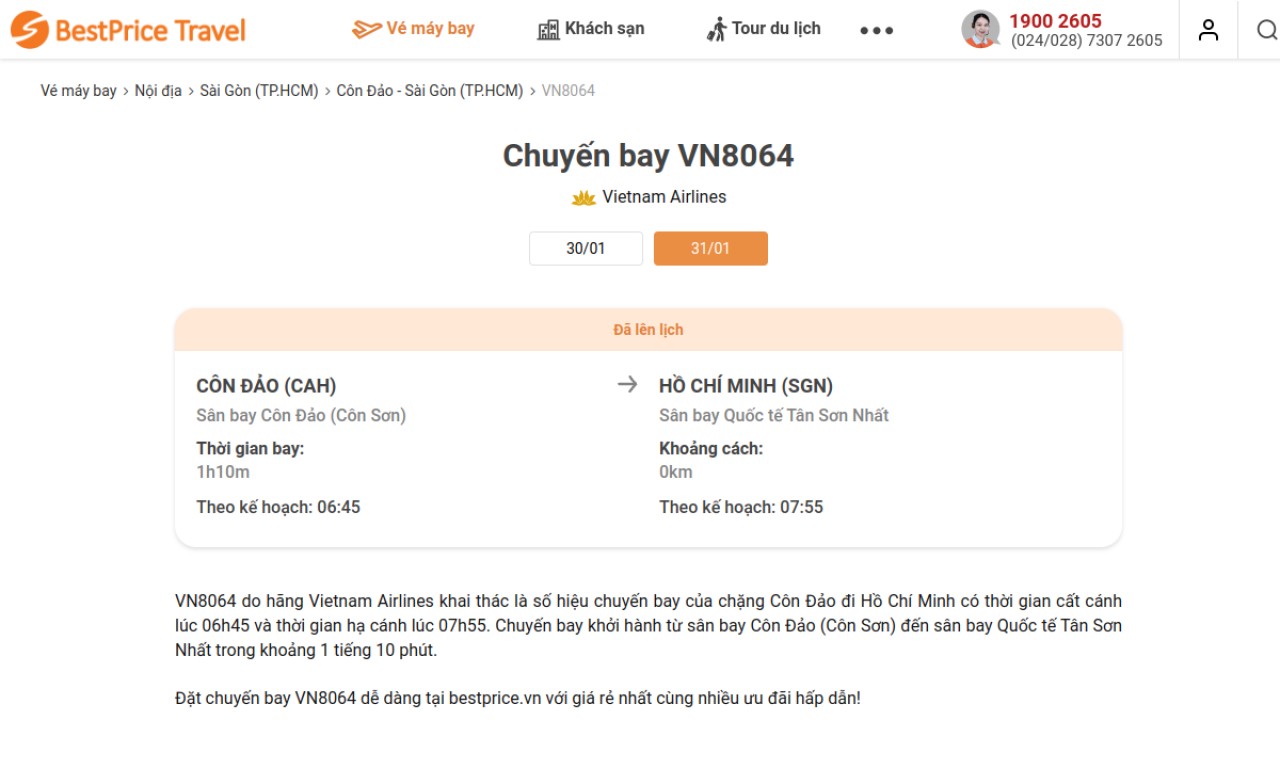Viewport: 1280px width, 768px height.
Task: Click the airplane icon beside Vé máy bay
Action: [366, 29]
